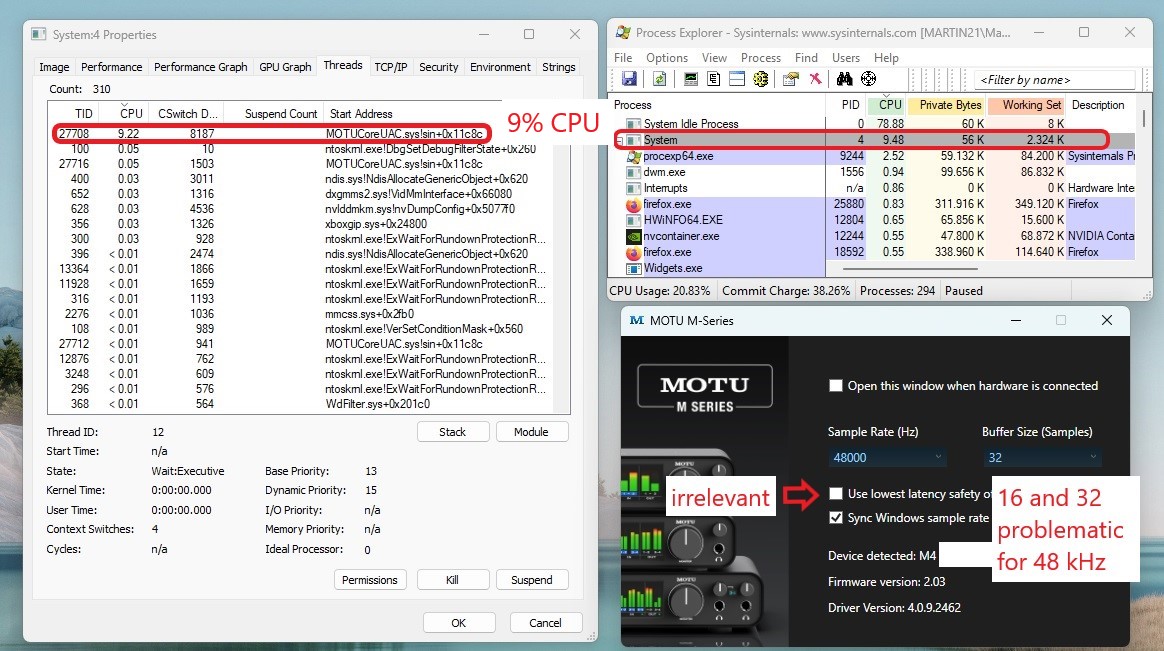Sort processes by CPU column header

886,105
